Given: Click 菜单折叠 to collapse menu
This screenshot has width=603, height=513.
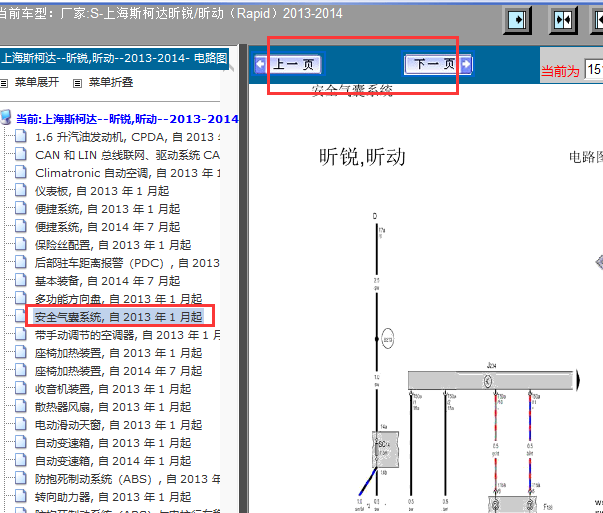Looking at the screenshot, I should point(111,82).
